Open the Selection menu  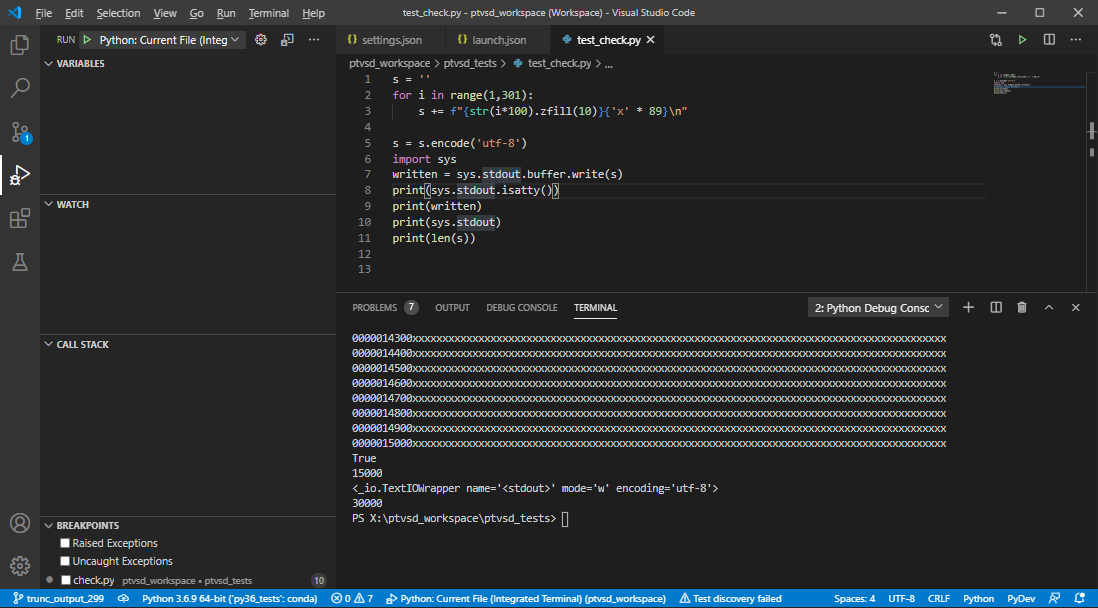pyautogui.click(x=118, y=13)
